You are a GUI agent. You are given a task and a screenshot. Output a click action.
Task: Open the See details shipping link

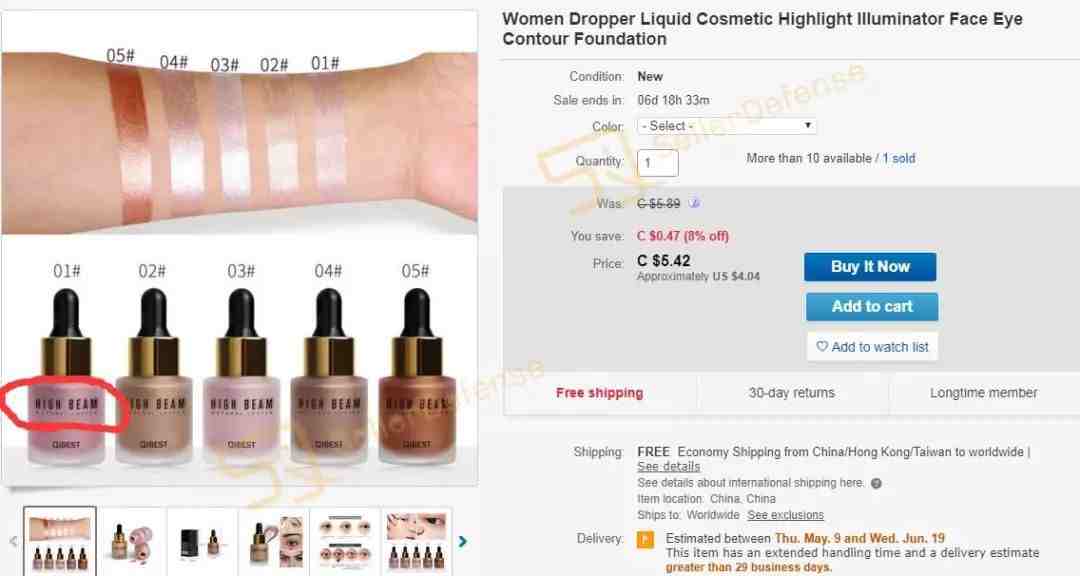668,466
